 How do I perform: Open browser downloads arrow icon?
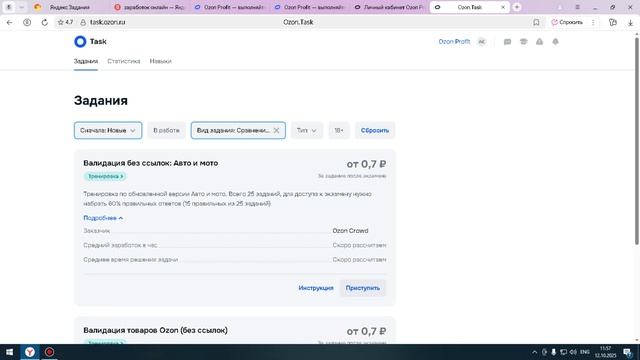coord(630,22)
